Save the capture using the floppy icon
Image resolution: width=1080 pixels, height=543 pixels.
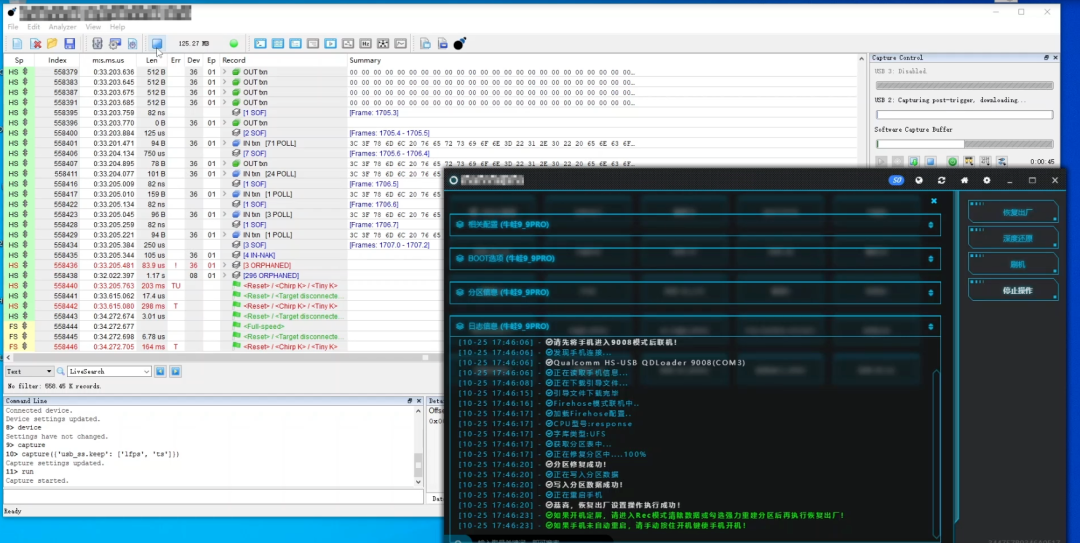(x=70, y=43)
